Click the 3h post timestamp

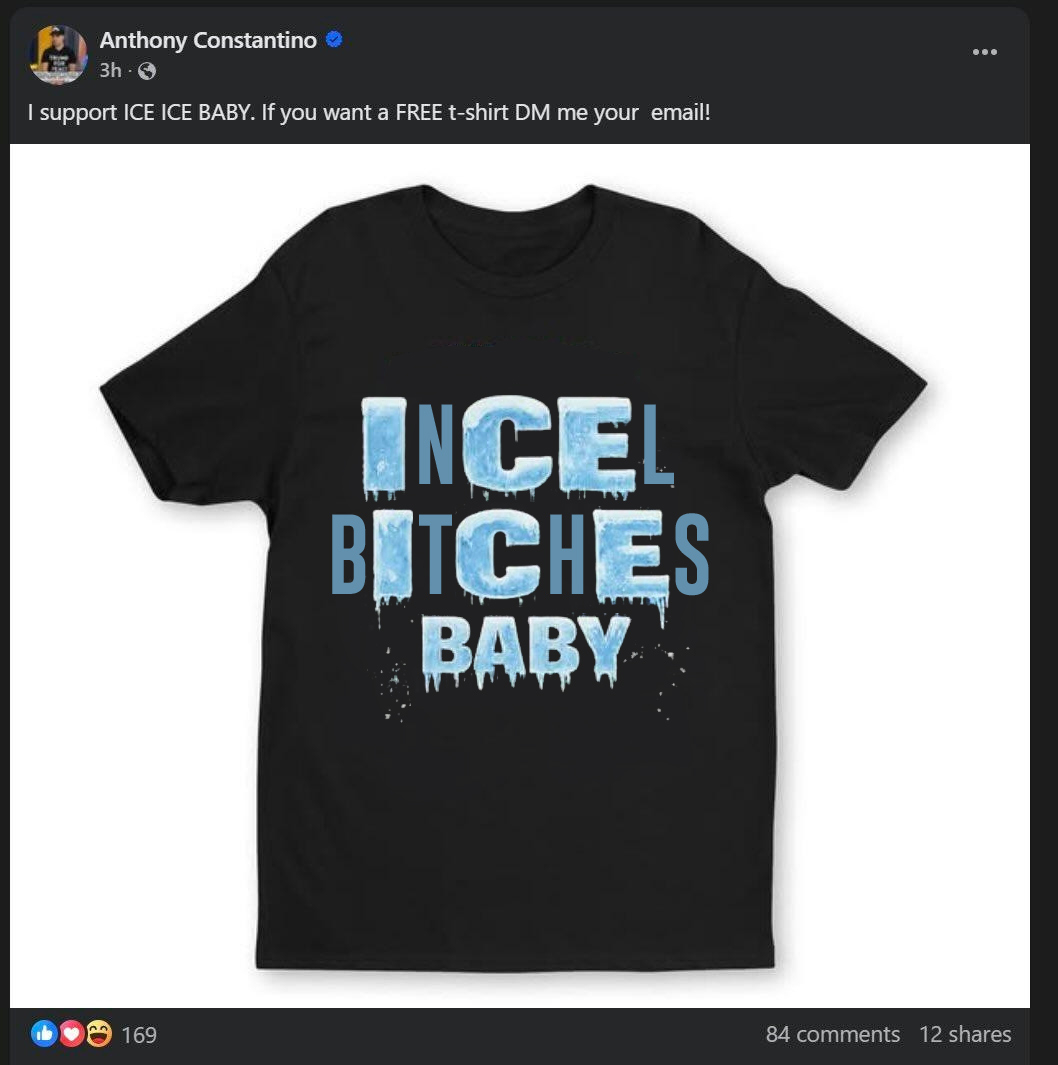click(x=110, y=71)
